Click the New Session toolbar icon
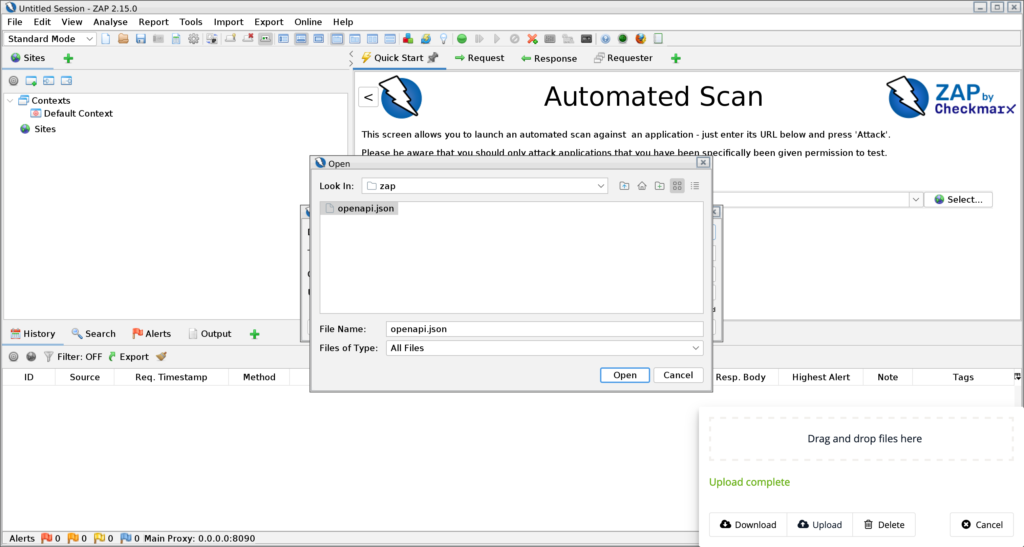 106,39
